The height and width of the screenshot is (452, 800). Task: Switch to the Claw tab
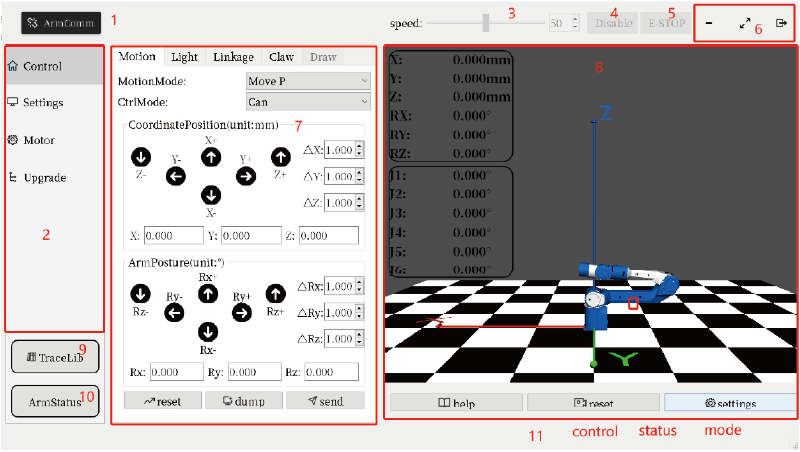281,57
